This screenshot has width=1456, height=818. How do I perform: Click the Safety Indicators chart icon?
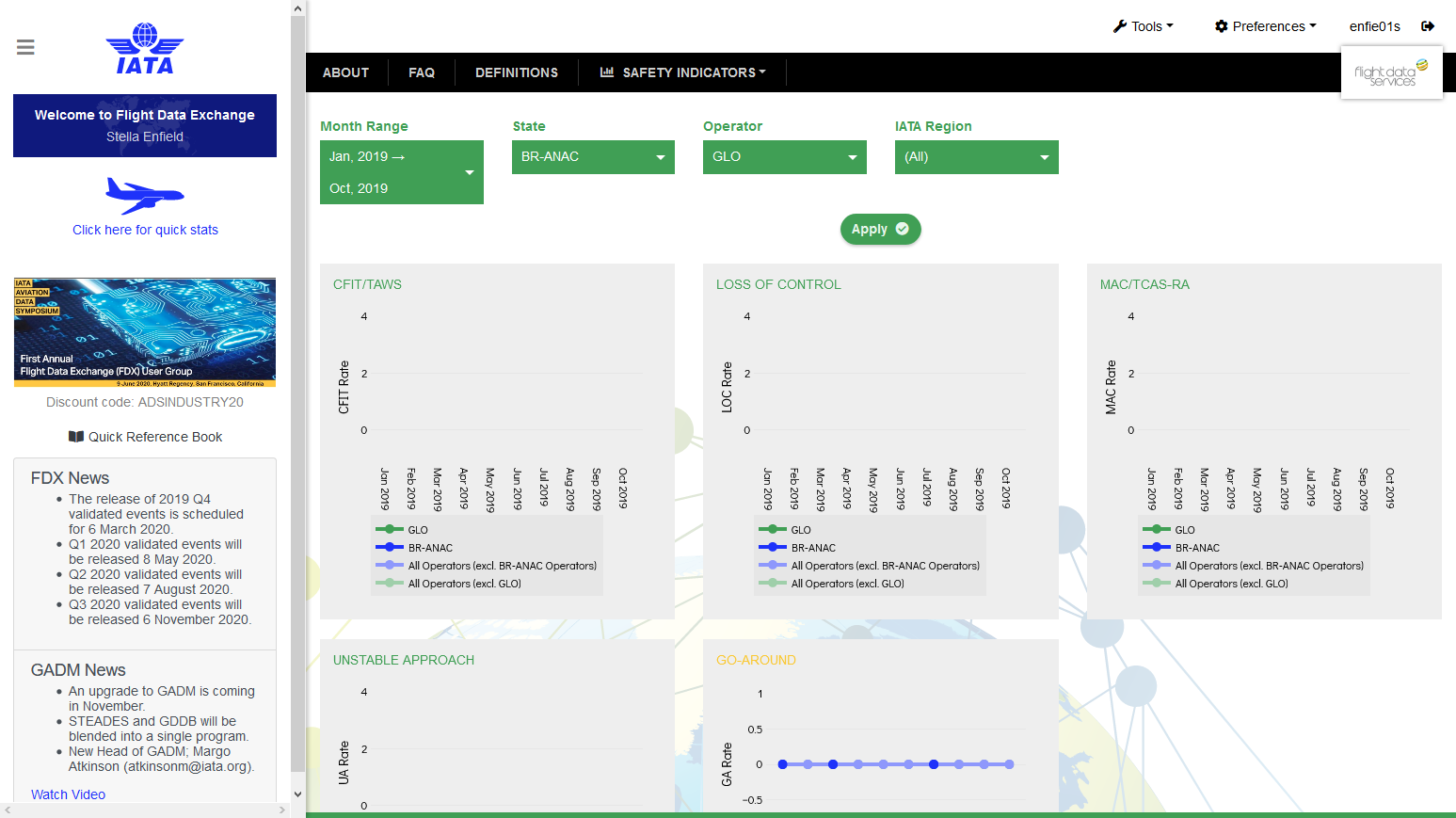607,72
